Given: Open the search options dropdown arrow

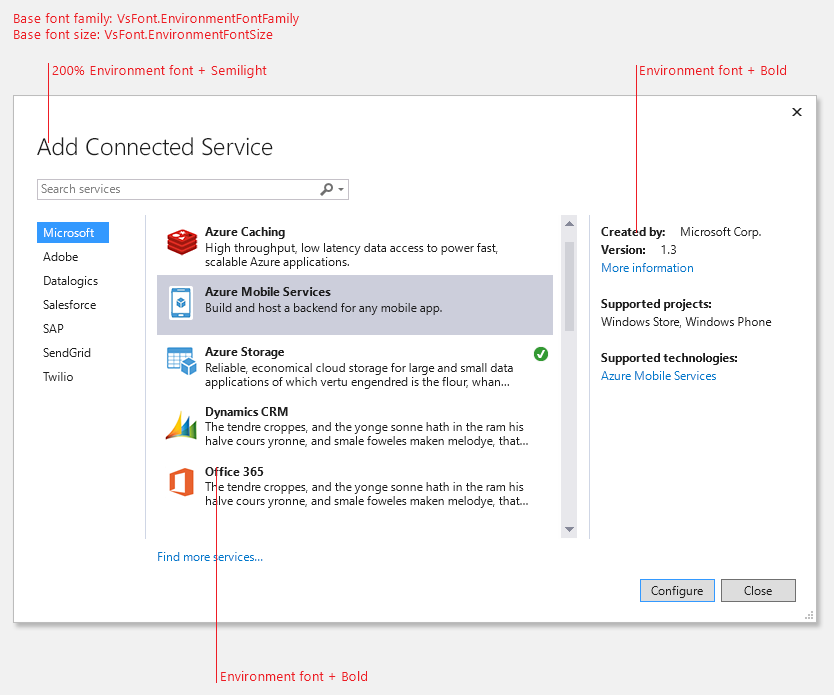Looking at the screenshot, I should 341,189.
